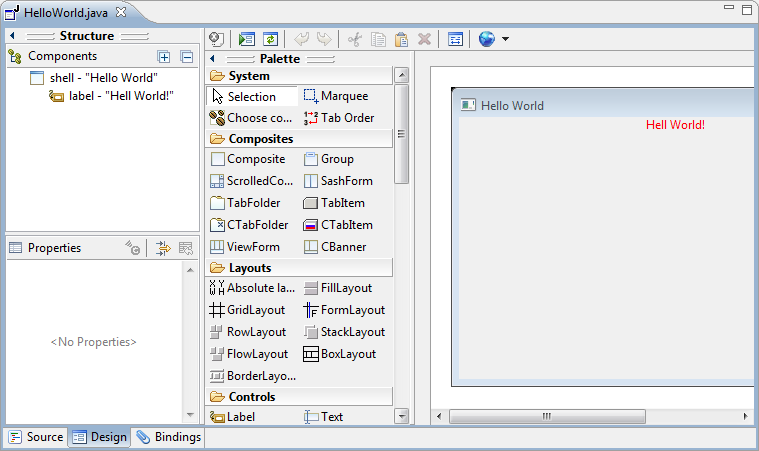
Task: Select shell - "Hello World" tree node
Action: click(x=93, y=78)
